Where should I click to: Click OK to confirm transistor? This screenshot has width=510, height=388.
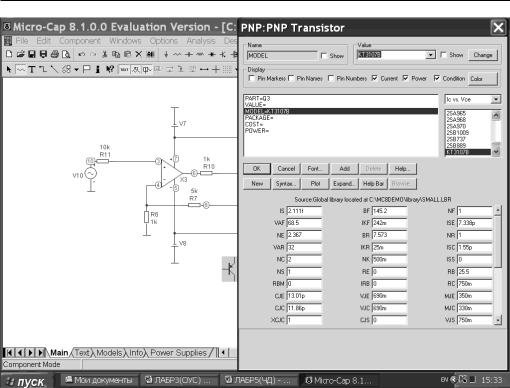point(257,169)
